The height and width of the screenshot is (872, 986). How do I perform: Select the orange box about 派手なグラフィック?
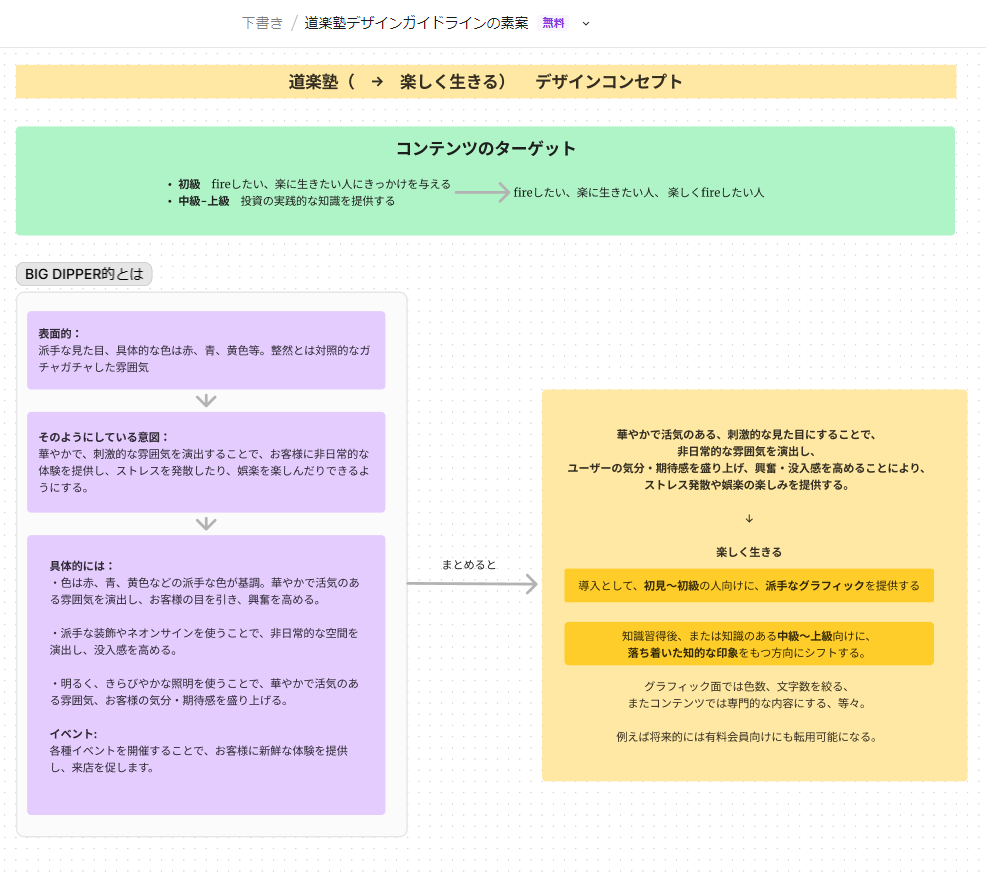tap(749, 585)
